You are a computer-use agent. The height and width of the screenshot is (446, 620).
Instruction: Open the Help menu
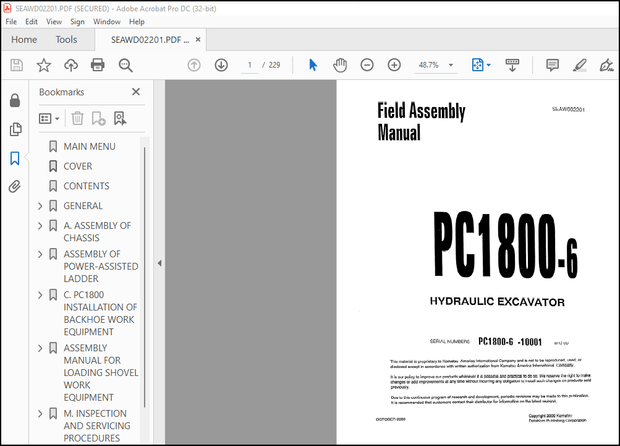click(137, 22)
